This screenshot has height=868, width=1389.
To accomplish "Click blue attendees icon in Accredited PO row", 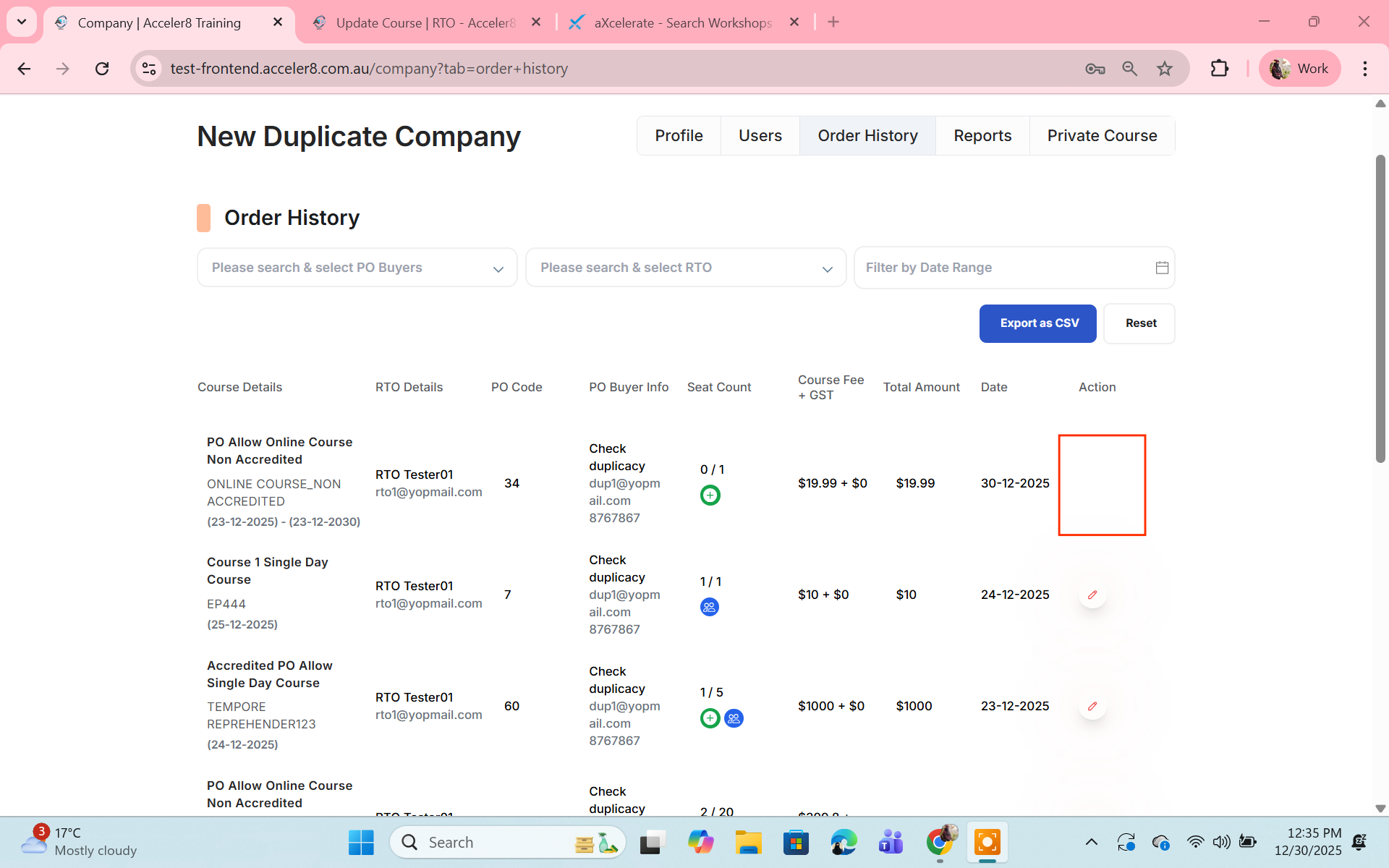I will 734,718.
